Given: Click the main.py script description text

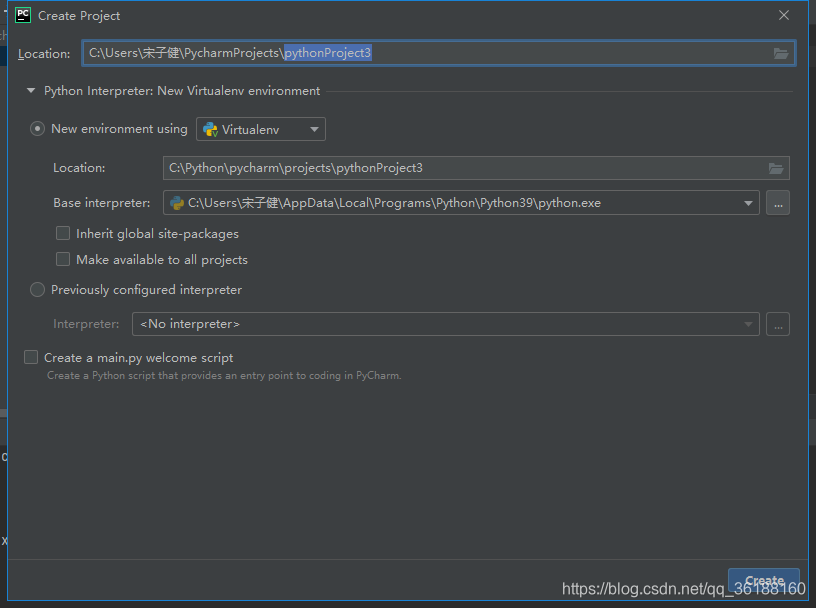Looking at the screenshot, I should tap(224, 375).
